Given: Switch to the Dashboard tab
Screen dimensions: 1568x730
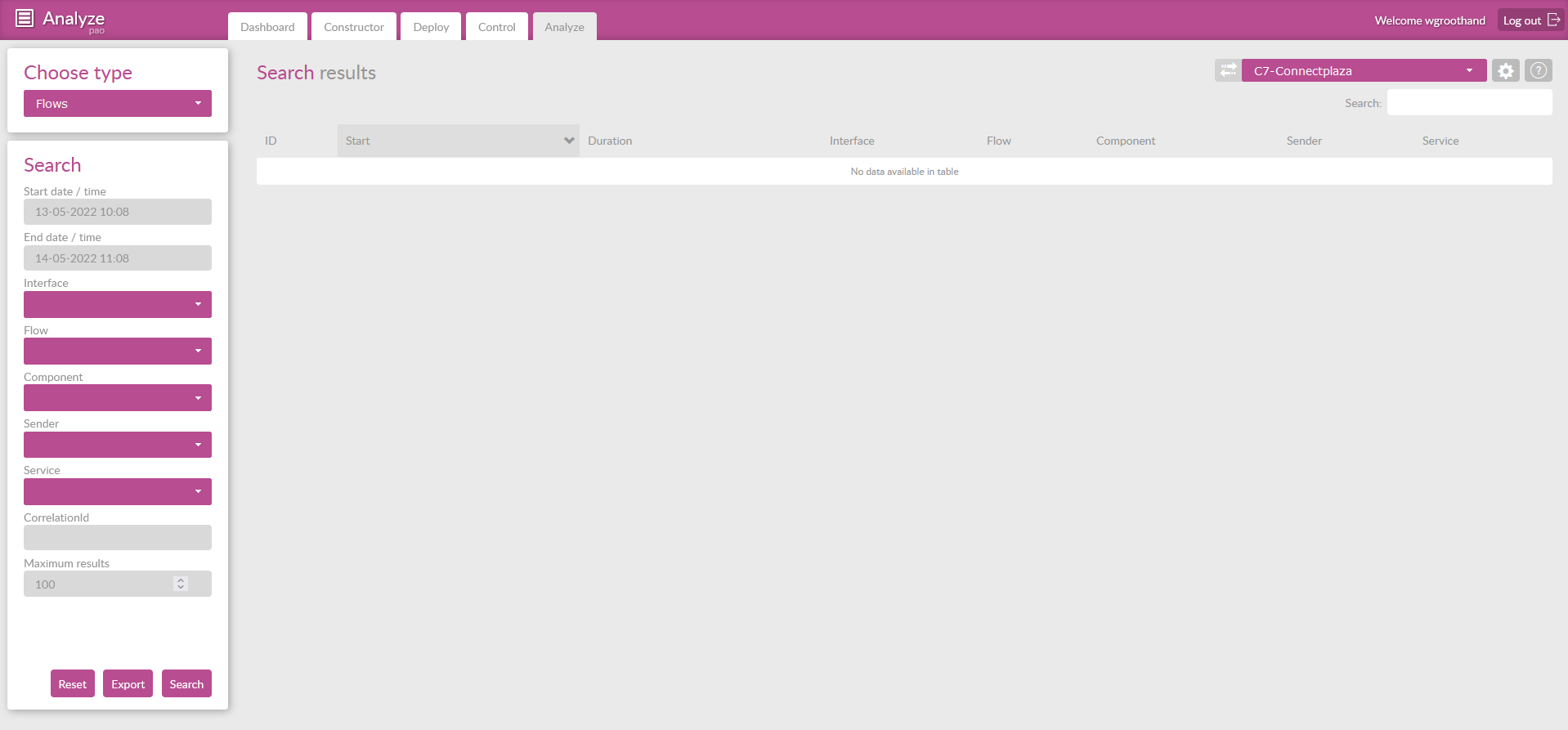Looking at the screenshot, I should pos(267,27).
